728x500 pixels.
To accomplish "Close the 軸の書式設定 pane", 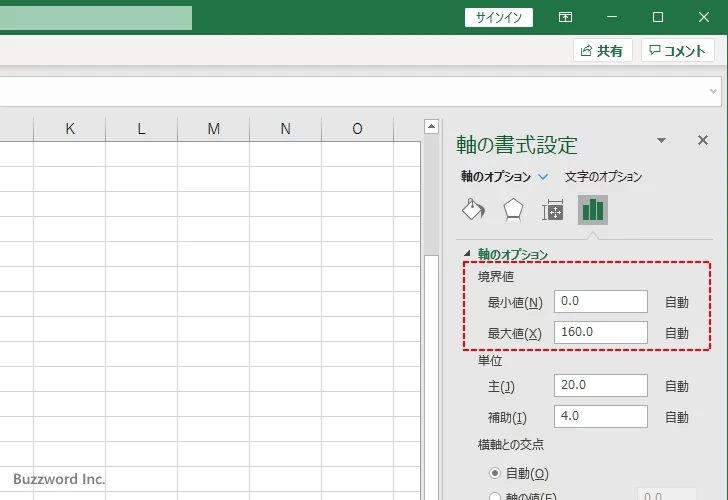I will click(x=702, y=141).
